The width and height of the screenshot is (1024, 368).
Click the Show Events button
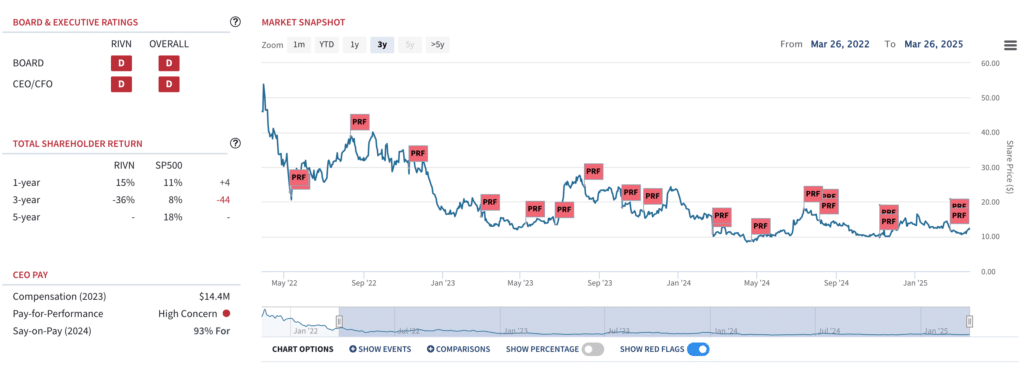tap(380, 349)
